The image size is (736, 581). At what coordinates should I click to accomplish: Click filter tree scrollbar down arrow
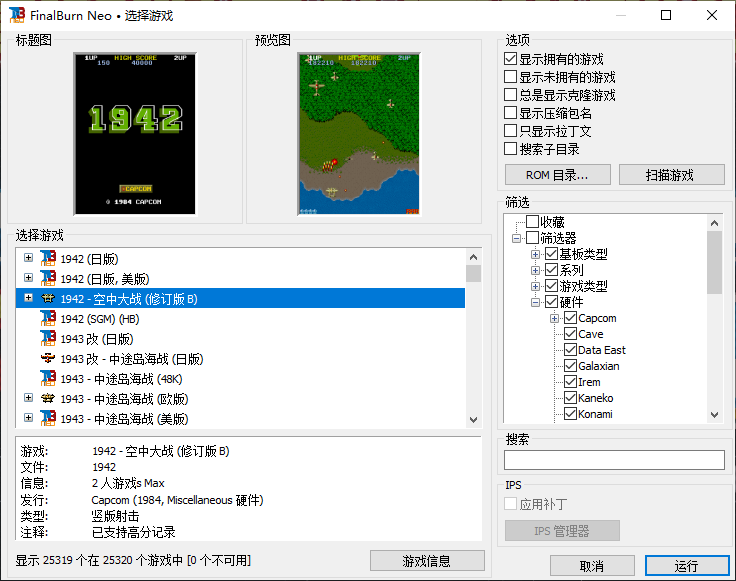714,414
